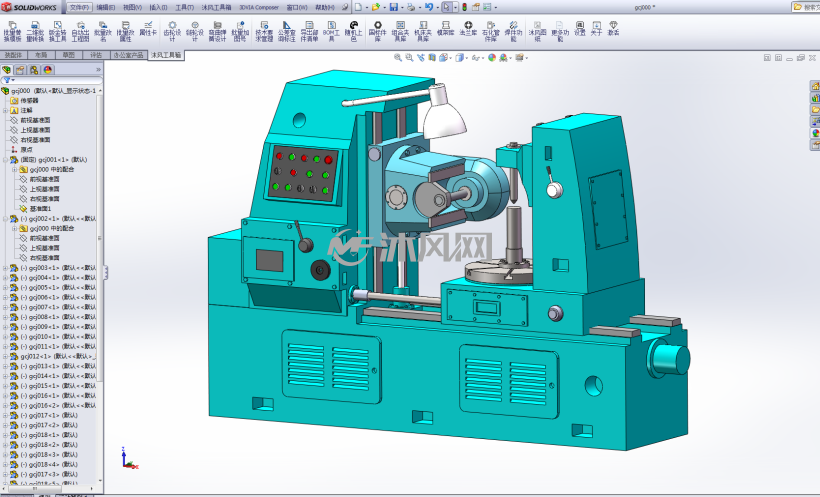Open the 技术要求管理 tool
Screen dimensions: 820x497
(264, 31)
